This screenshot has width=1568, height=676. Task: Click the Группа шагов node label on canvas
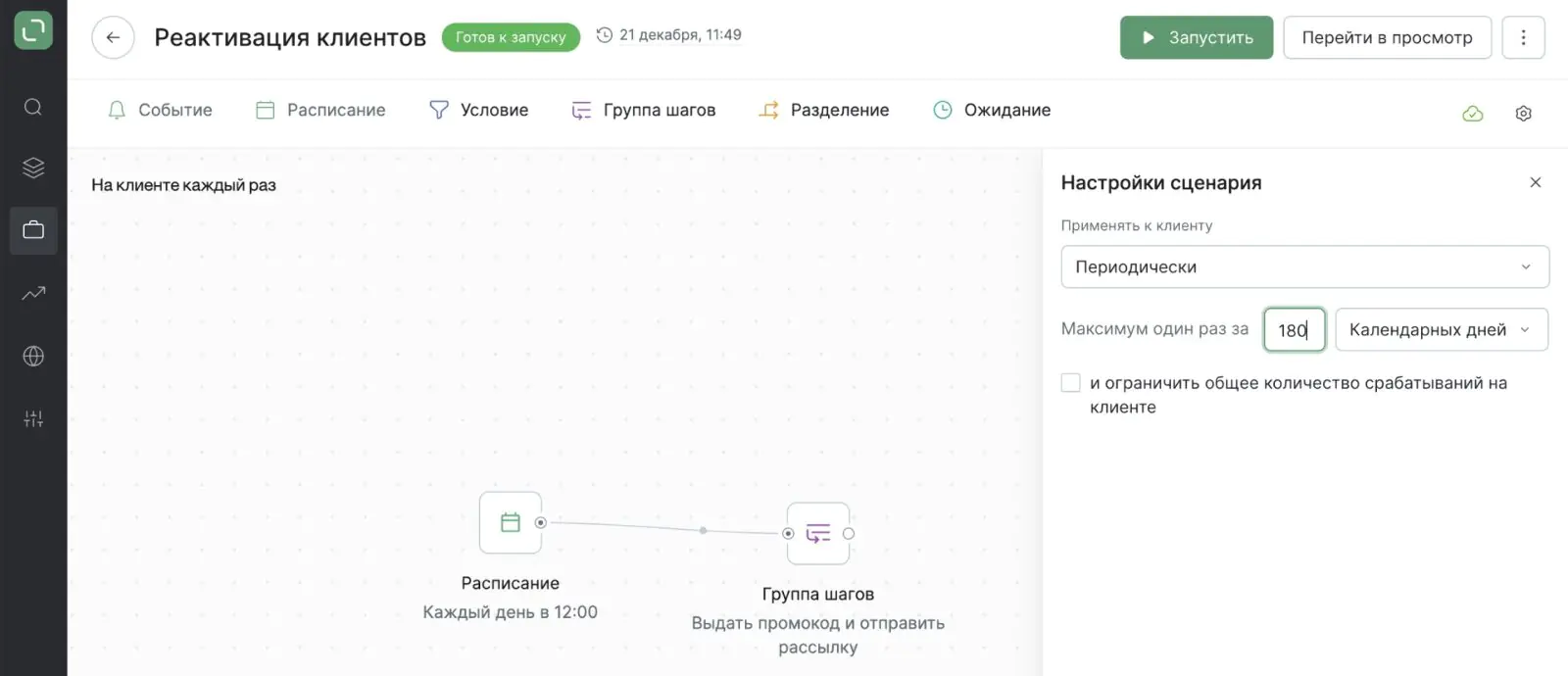(817, 594)
